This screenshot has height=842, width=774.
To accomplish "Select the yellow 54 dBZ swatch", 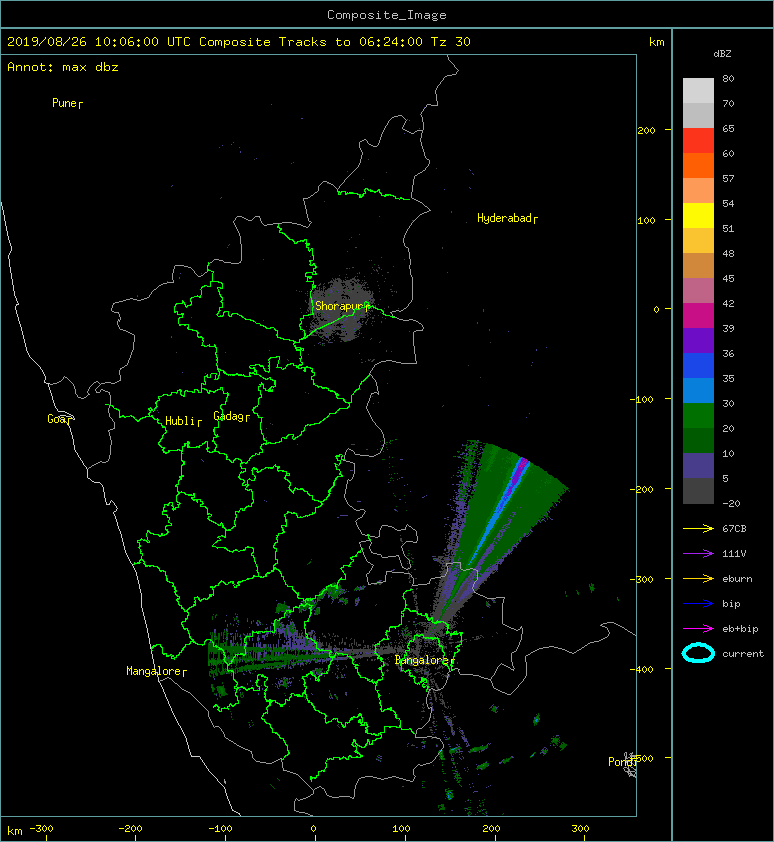I will point(698,216).
